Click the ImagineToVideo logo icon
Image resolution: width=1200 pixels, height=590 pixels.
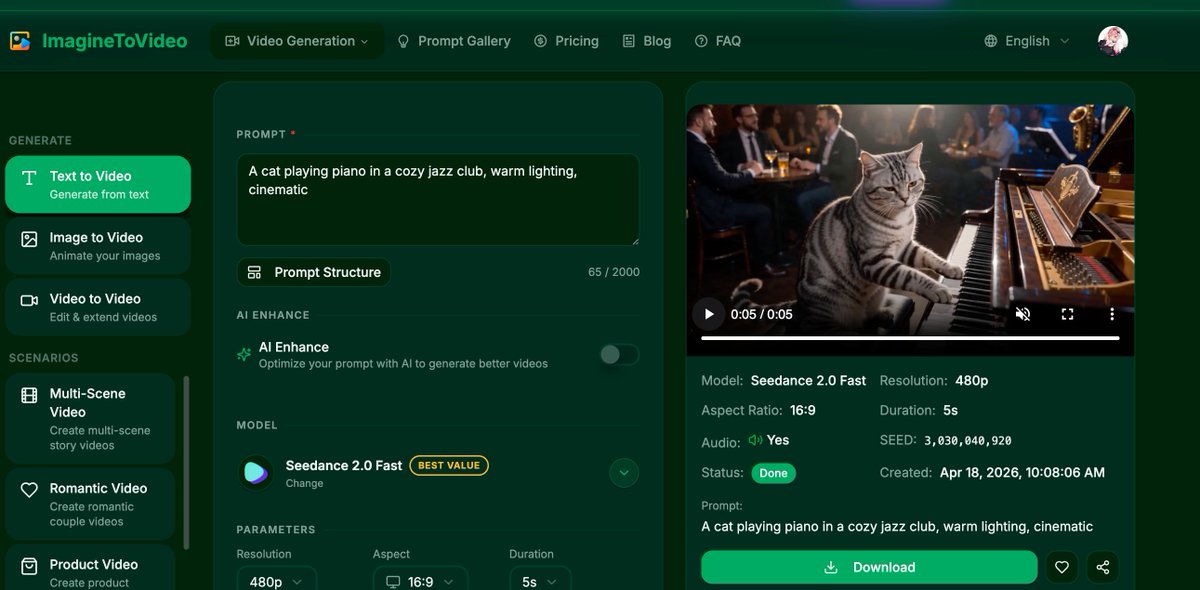tap(20, 41)
